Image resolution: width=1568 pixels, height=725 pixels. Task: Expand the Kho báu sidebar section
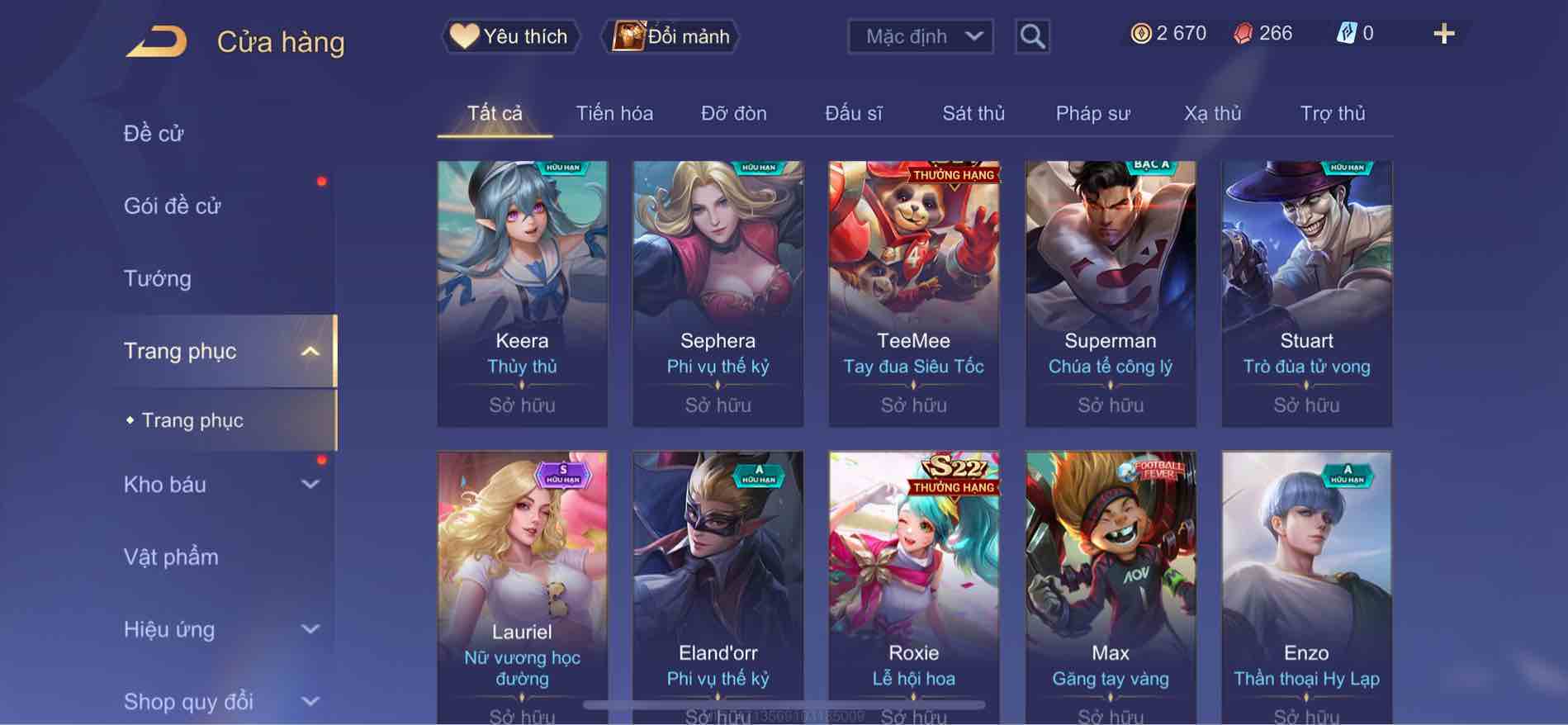pos(310,485)
